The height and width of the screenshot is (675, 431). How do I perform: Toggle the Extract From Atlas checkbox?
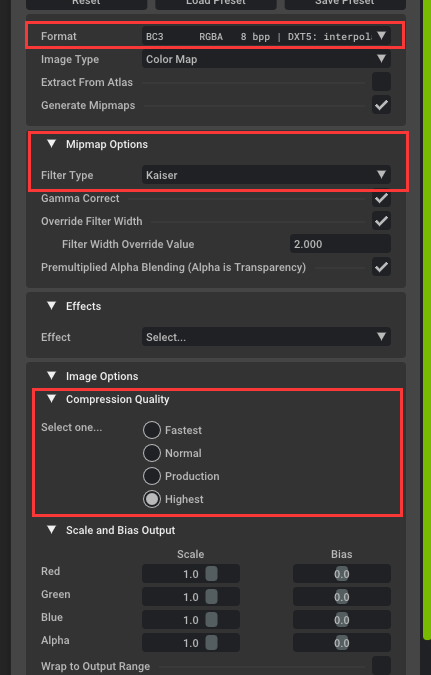(x=381, y=82)
